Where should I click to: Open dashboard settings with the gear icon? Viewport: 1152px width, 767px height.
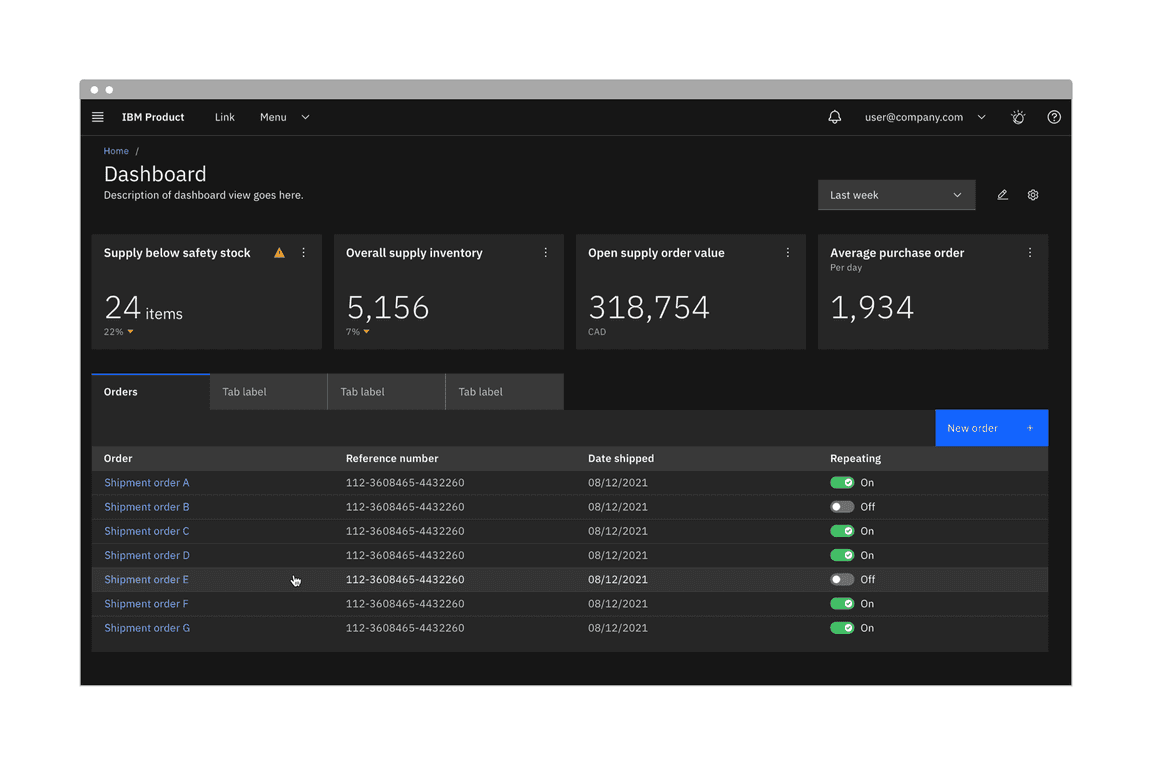click(1032, 195)
